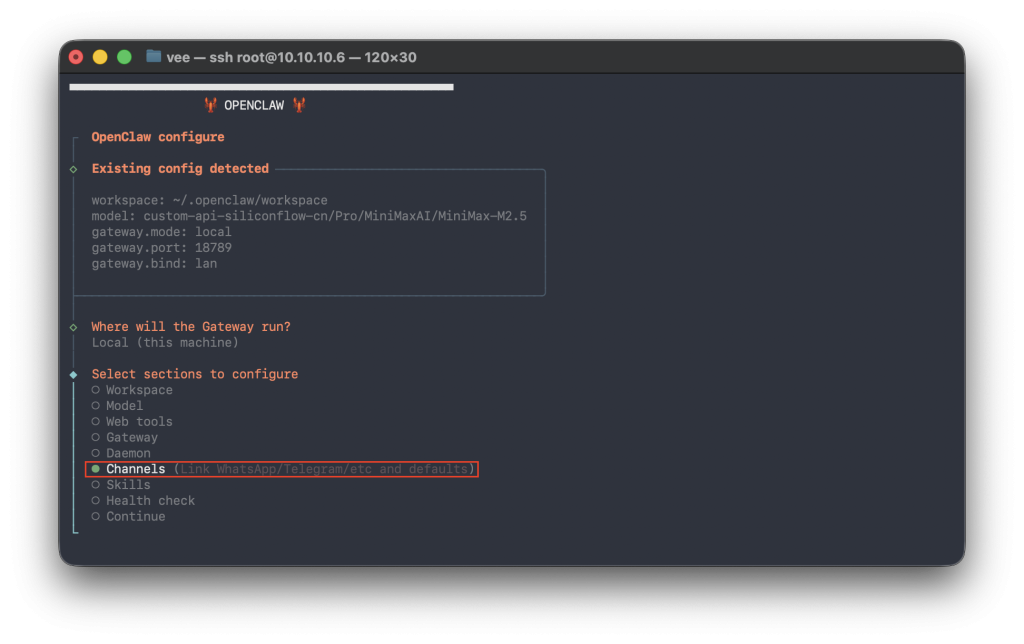This screenshot has height=644, width=1024.
Task: Click the diamond marker beside Existing config detected
Action: [x=74, y=169]
